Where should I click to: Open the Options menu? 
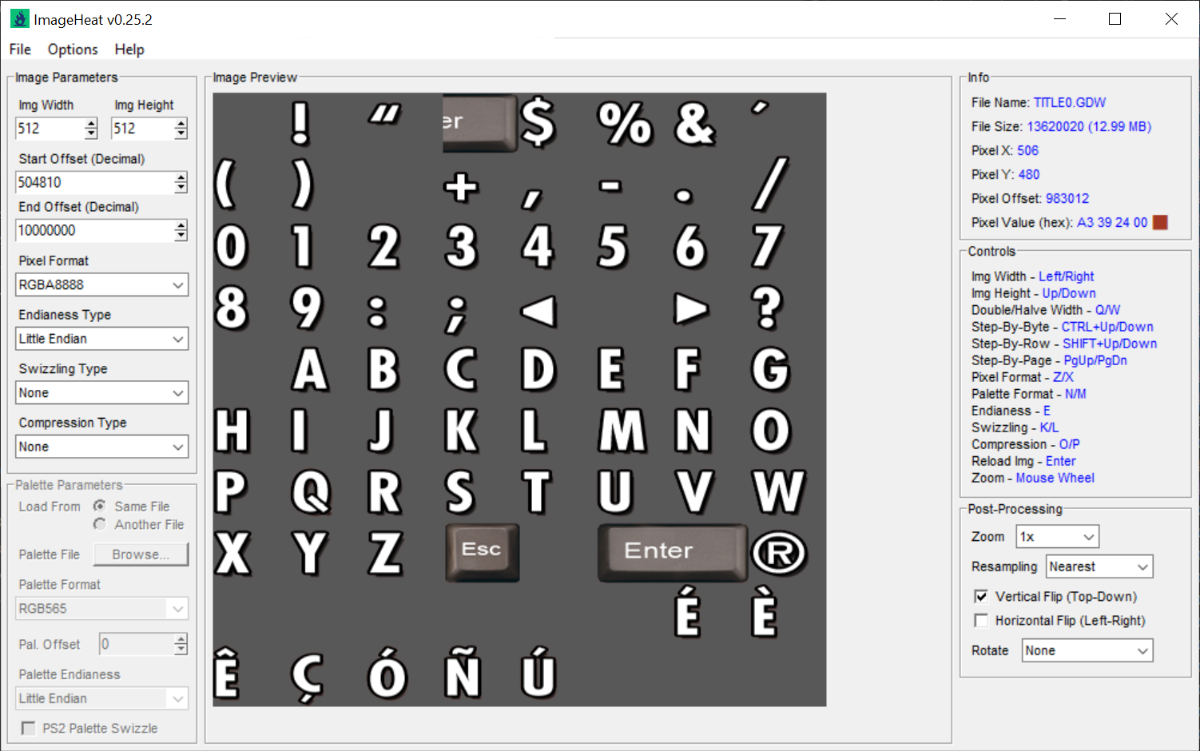[73, 49]
